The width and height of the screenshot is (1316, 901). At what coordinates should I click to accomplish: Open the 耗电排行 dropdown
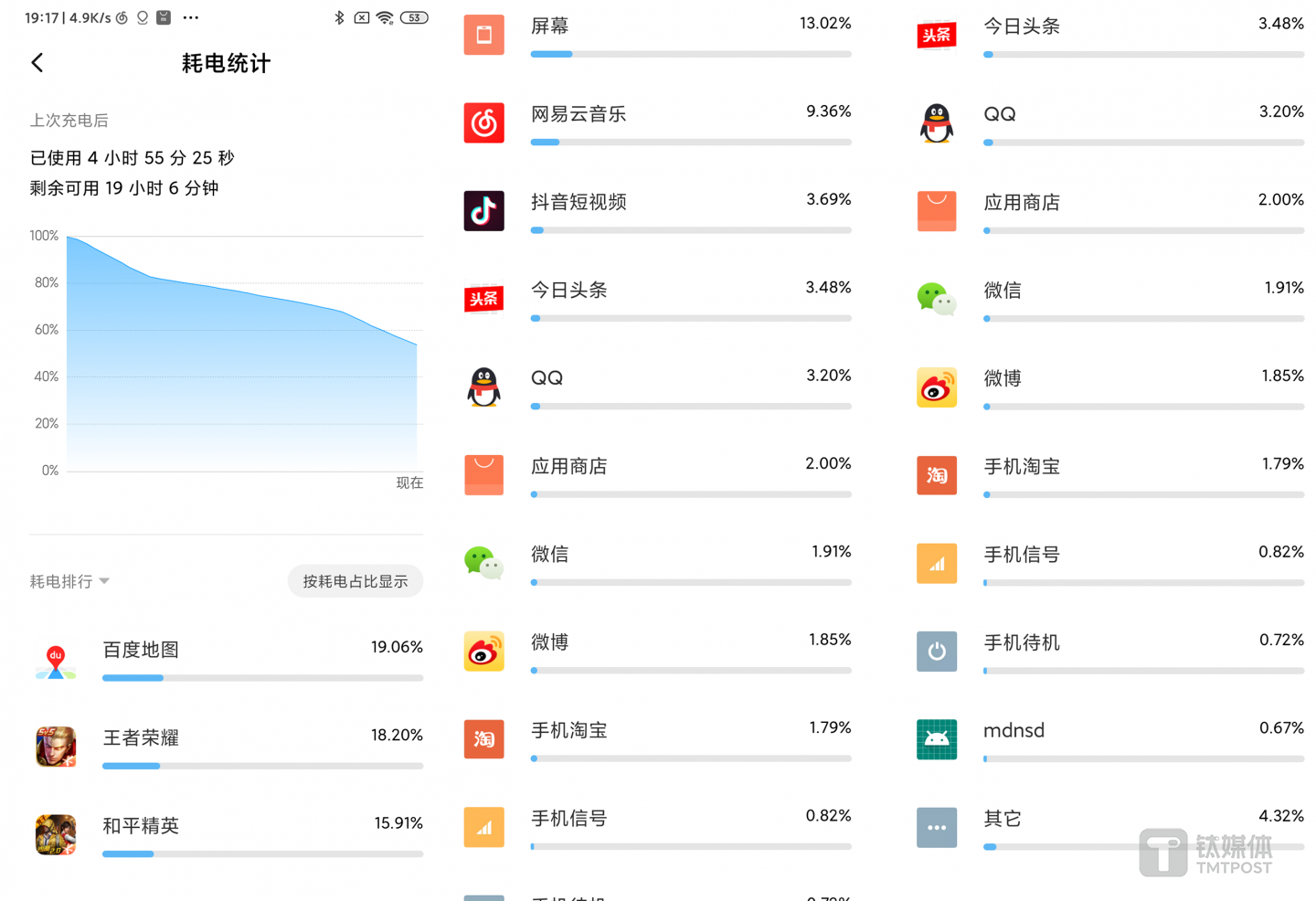tap(69, 581)
